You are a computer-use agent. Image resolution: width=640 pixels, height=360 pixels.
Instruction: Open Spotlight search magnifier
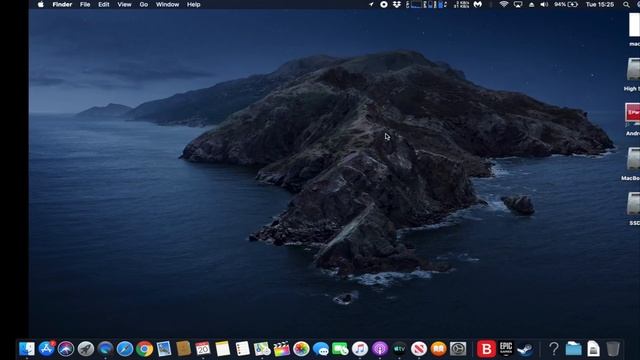(x=626, y=4)
